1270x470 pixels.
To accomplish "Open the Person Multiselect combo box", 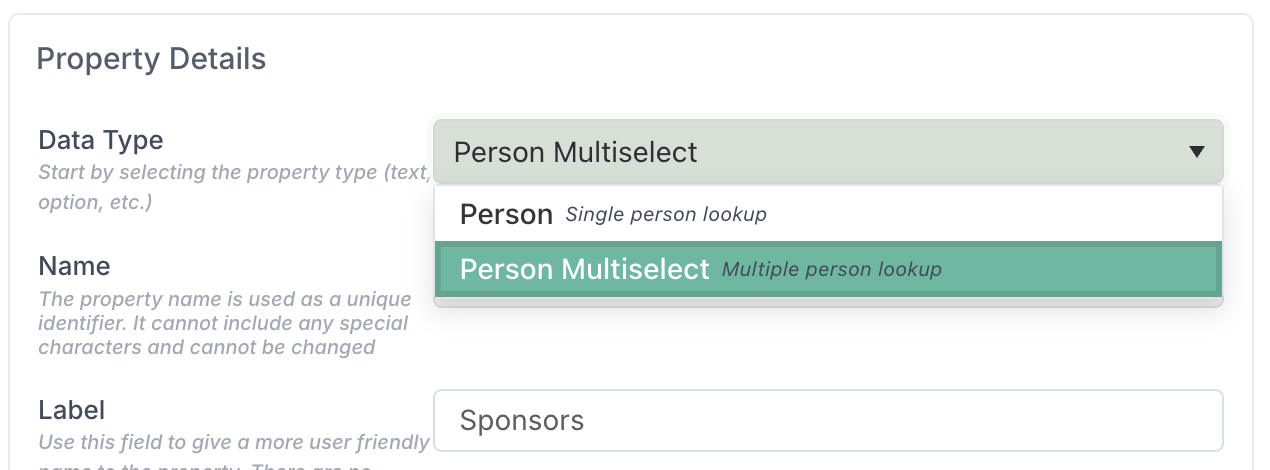I will click(826, 152).
